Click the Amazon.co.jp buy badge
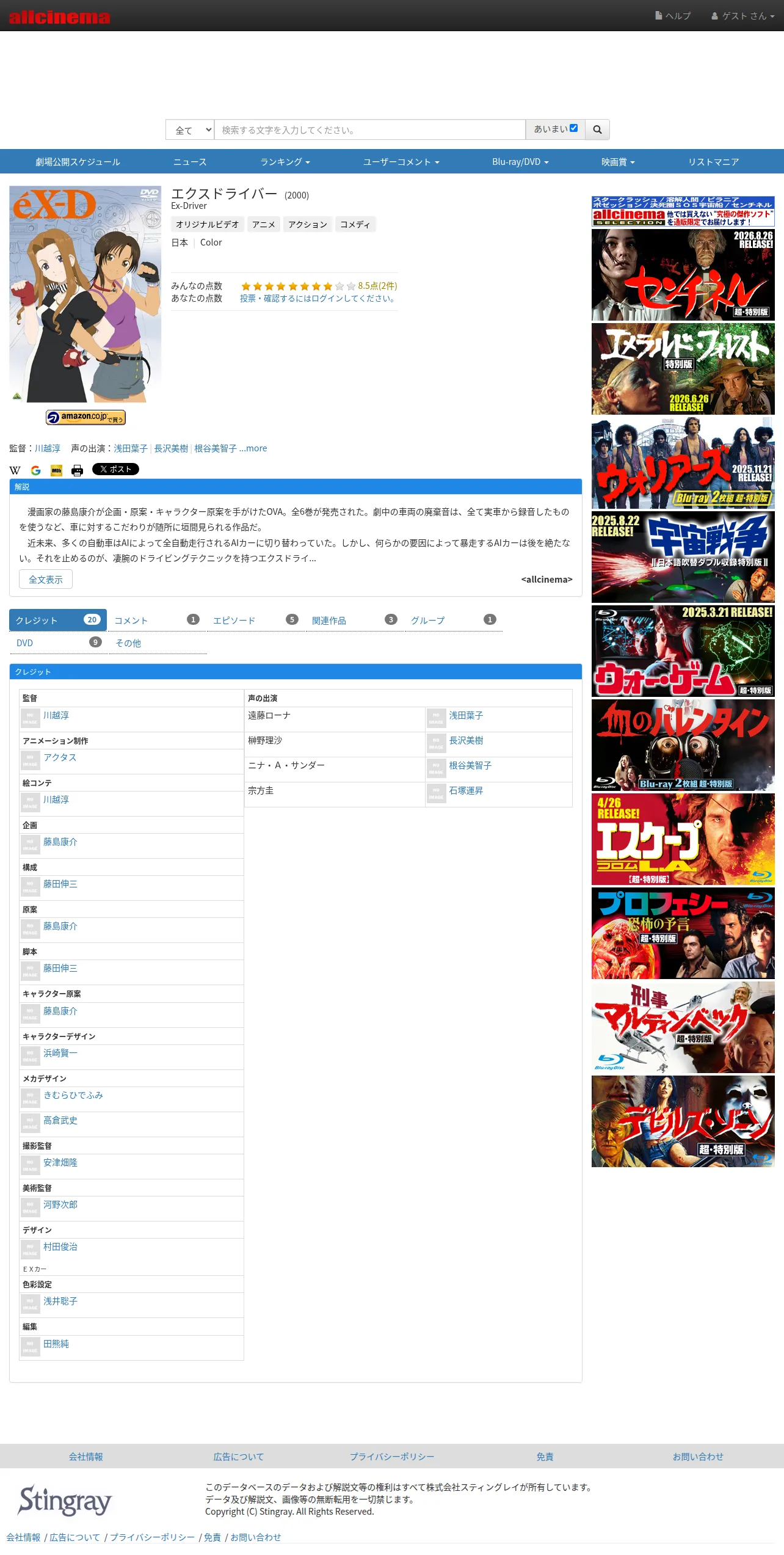 (85, 417)
